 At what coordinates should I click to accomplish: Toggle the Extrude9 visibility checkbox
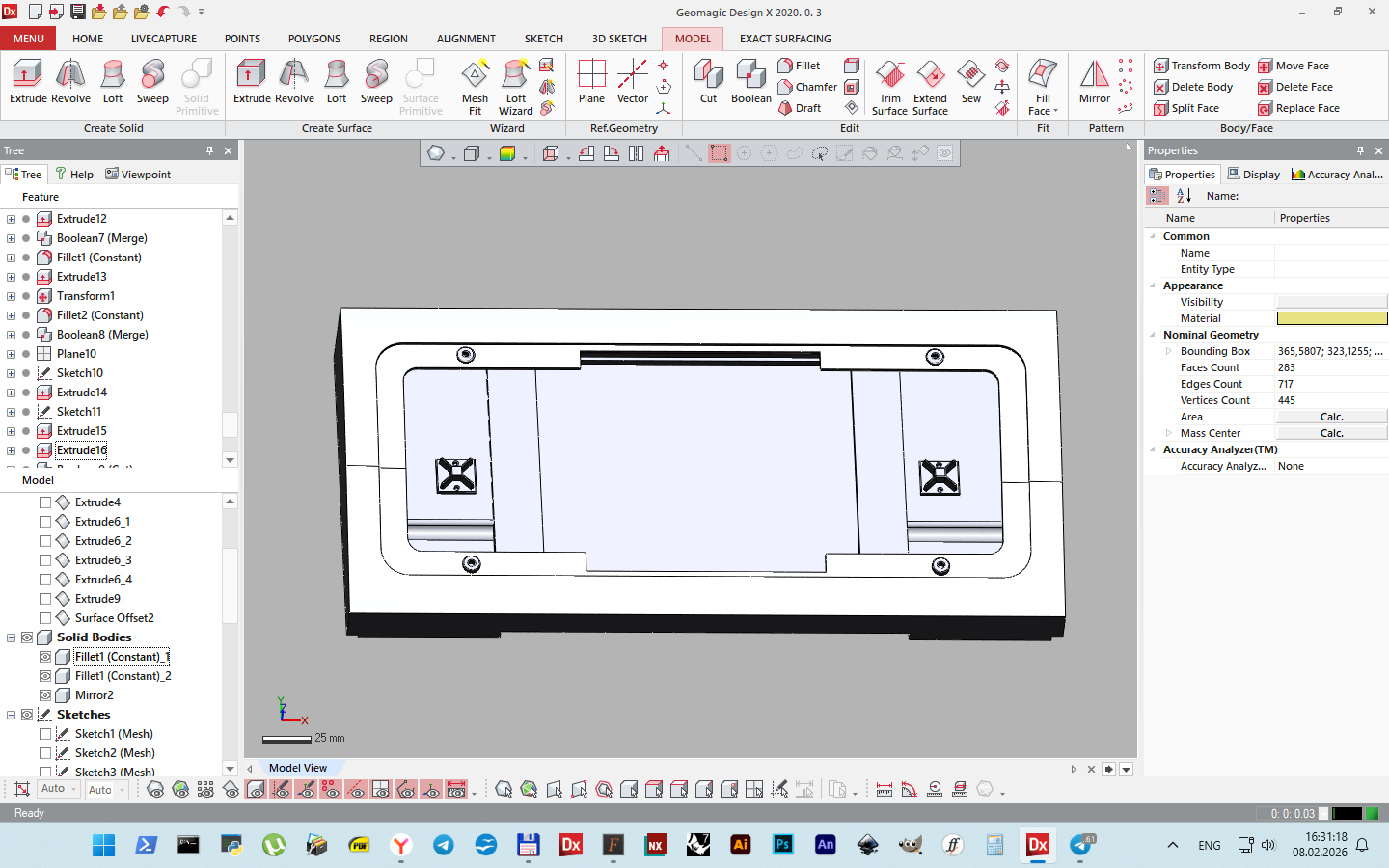click(45, 599)
